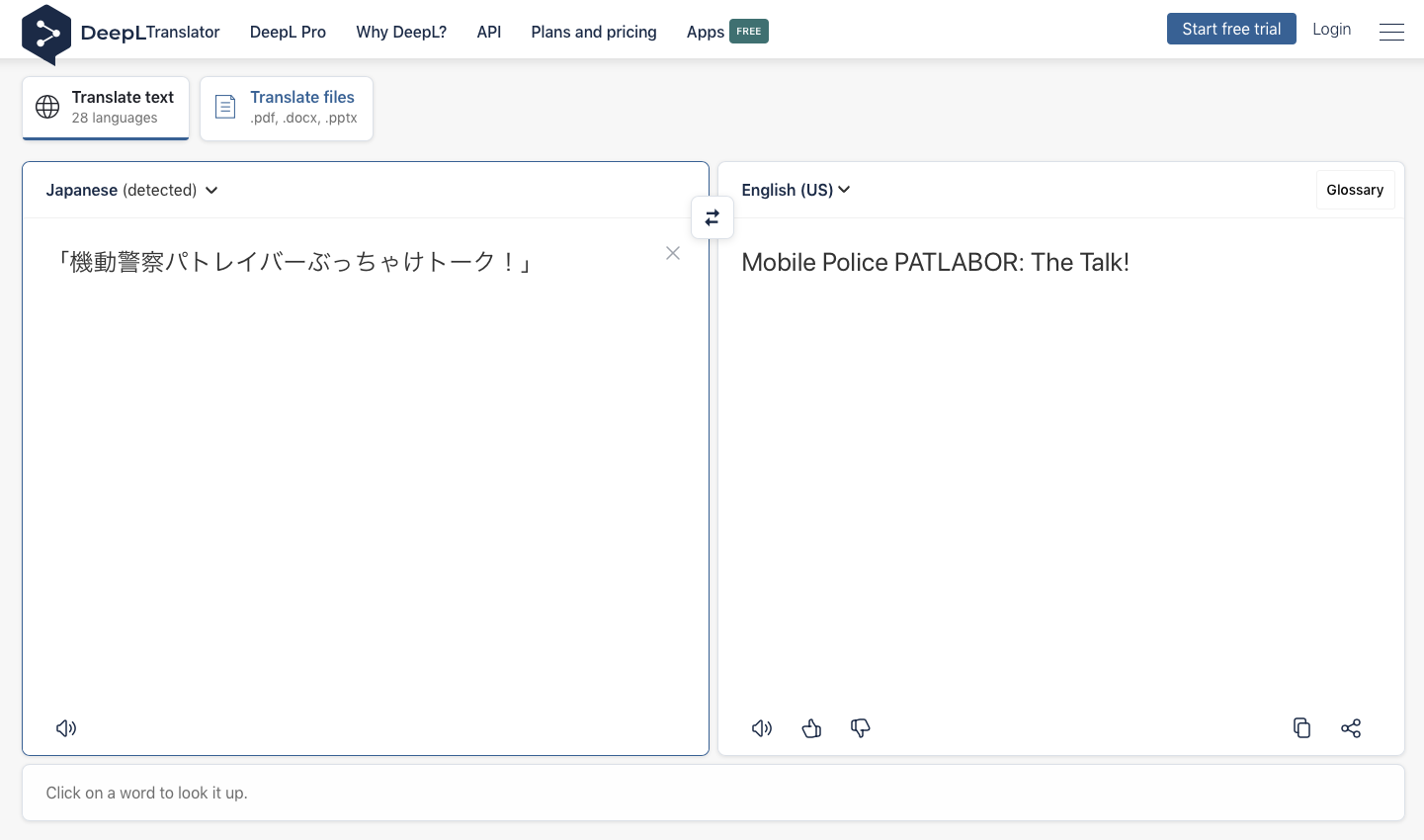The image size is (1424, 840).
Task: Share the translation
Action: [x=1351, y=728]
